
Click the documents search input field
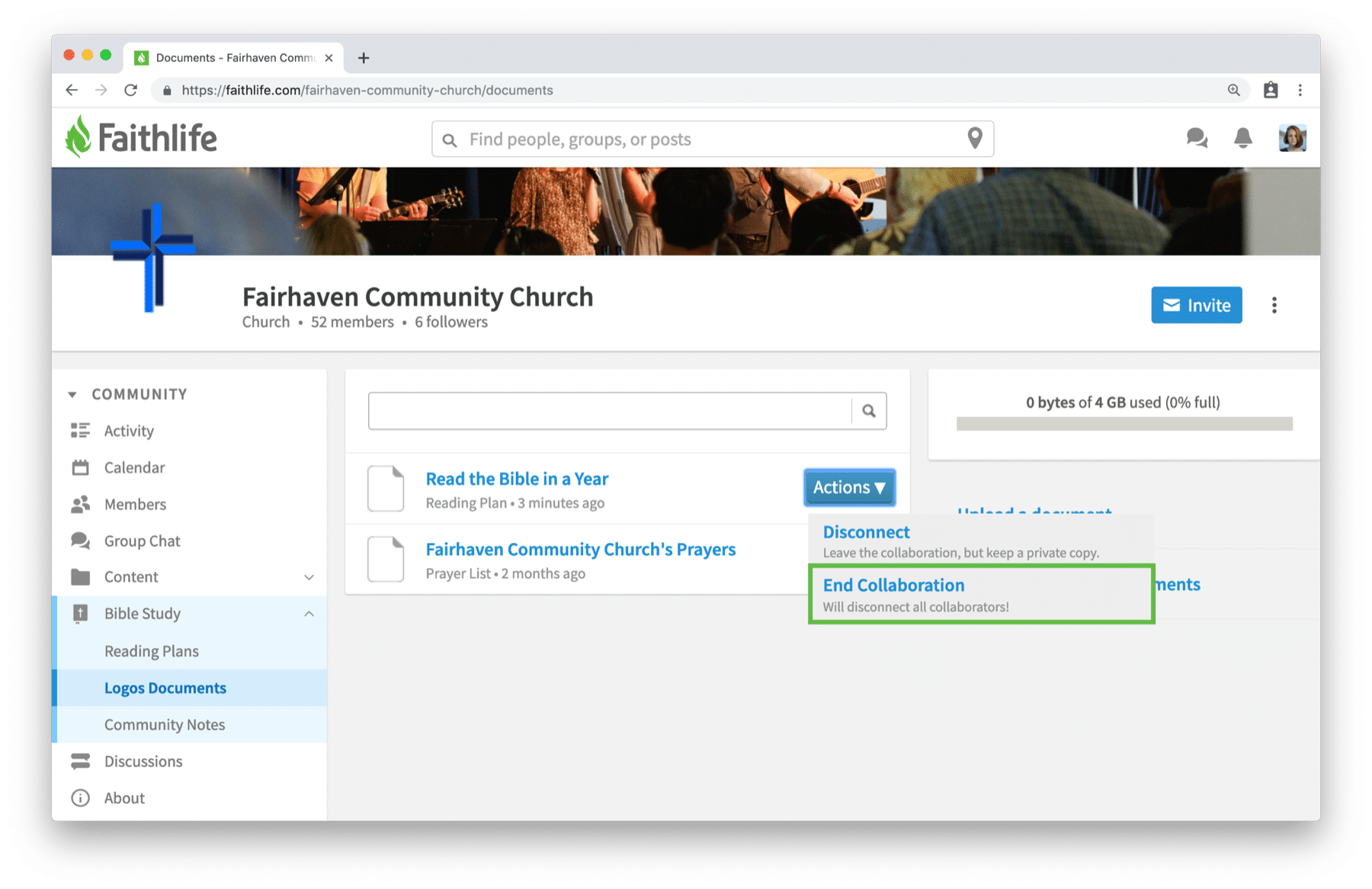pos(610,411)
